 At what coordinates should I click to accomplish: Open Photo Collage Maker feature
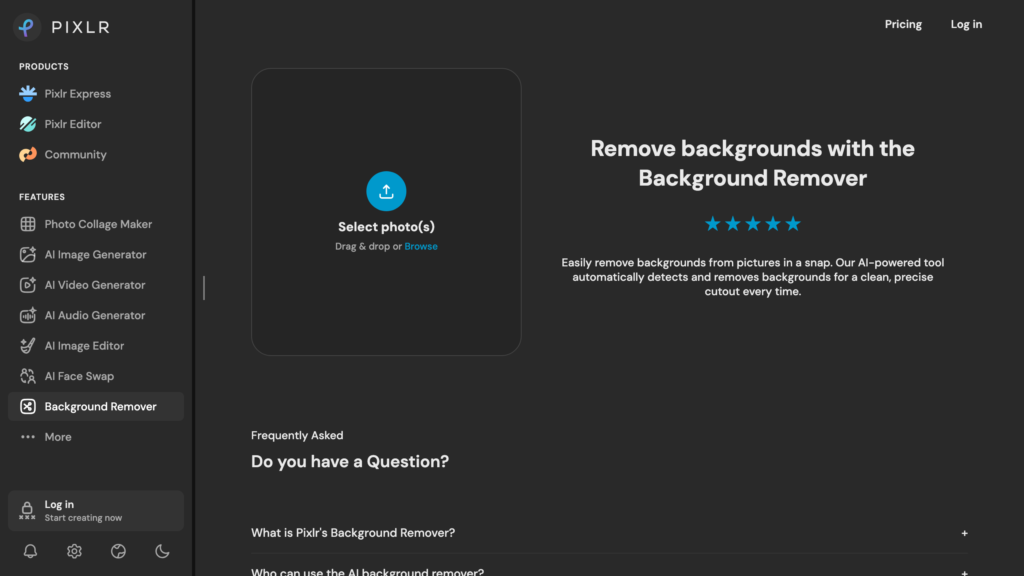98,224
